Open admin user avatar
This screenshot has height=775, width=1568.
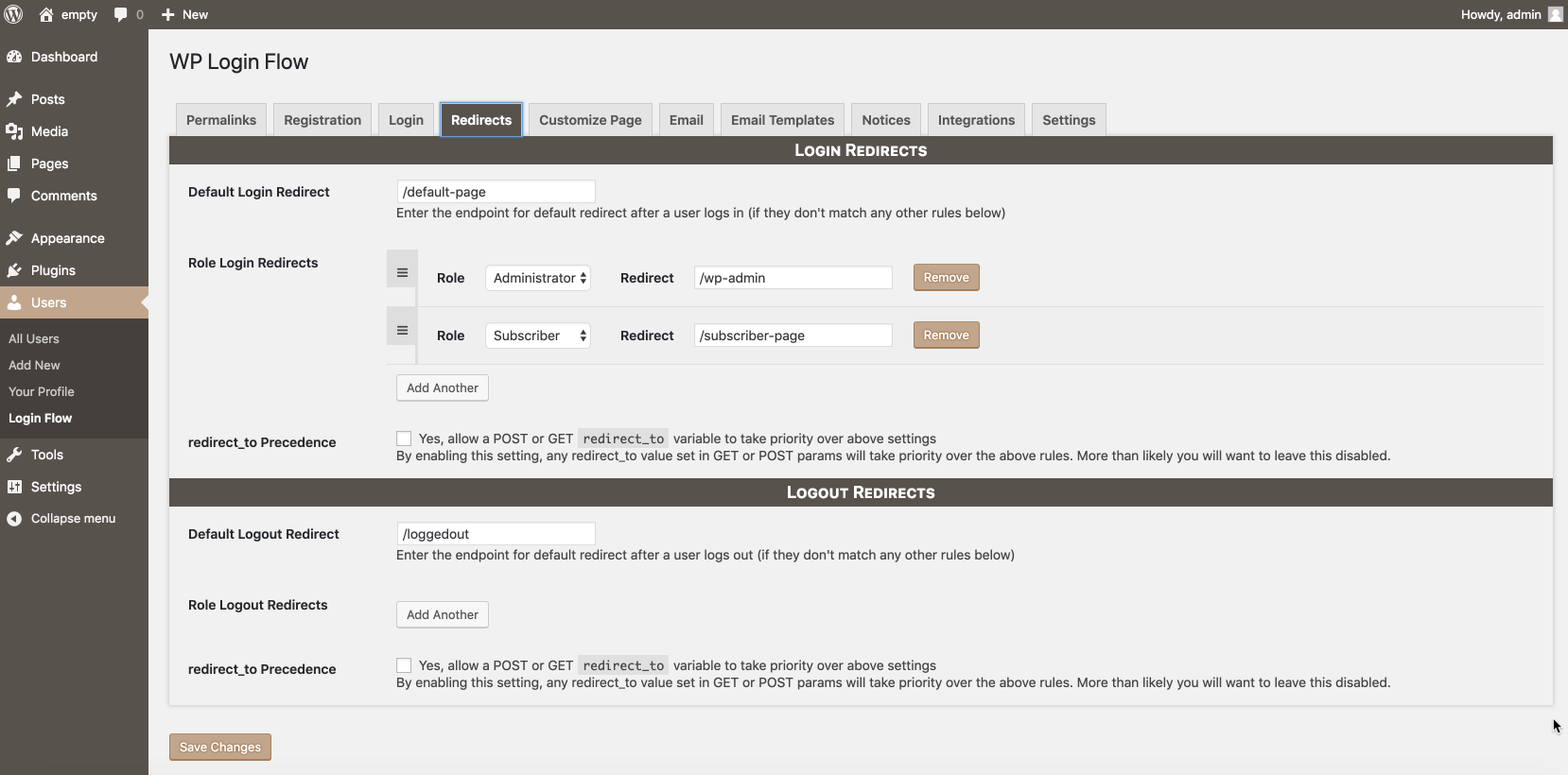1555,14
